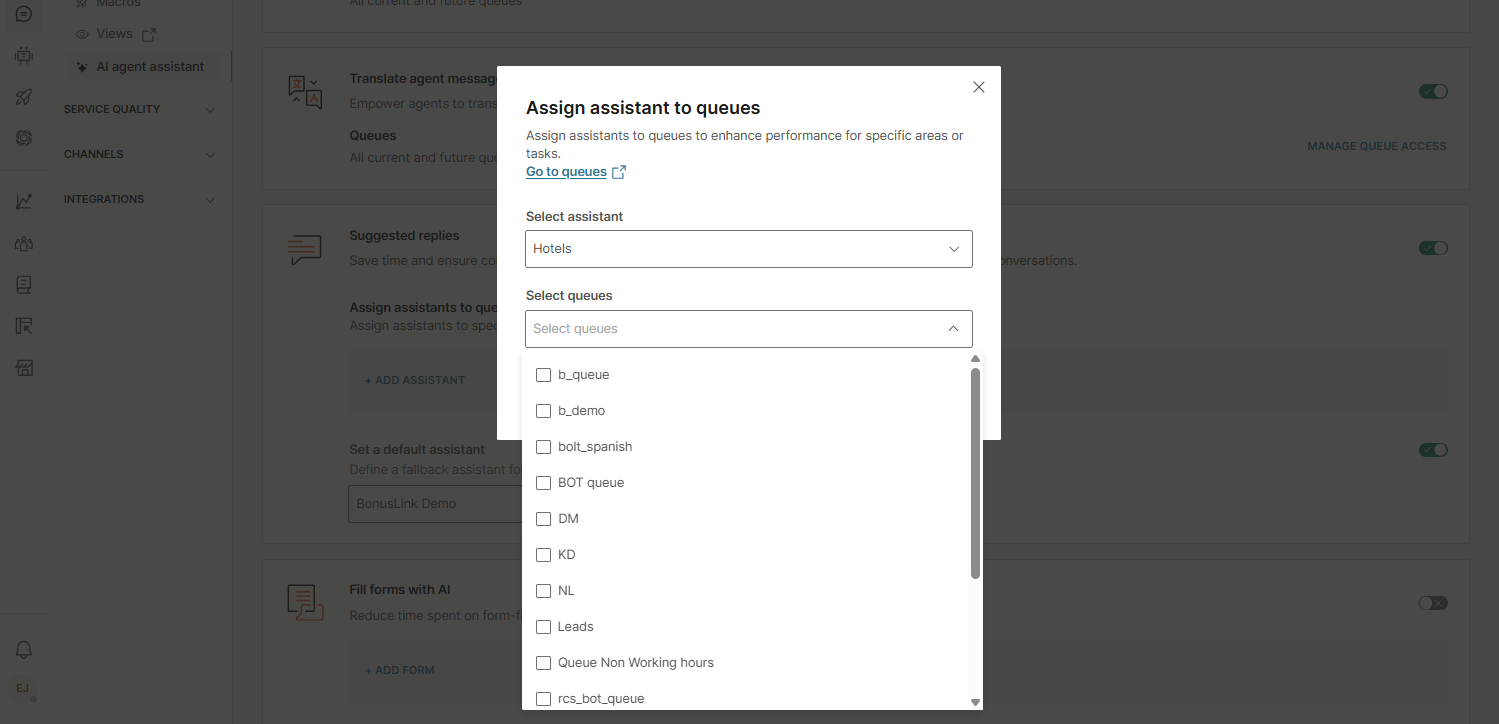Open Views in the sidebar menu
1499x724 pixels.
[115, 34]
